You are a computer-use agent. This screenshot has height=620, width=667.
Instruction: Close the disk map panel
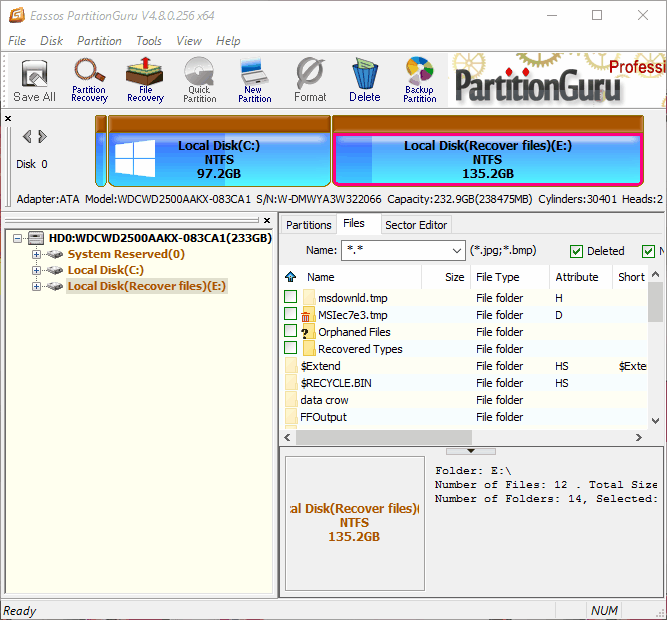click(8, 119)
